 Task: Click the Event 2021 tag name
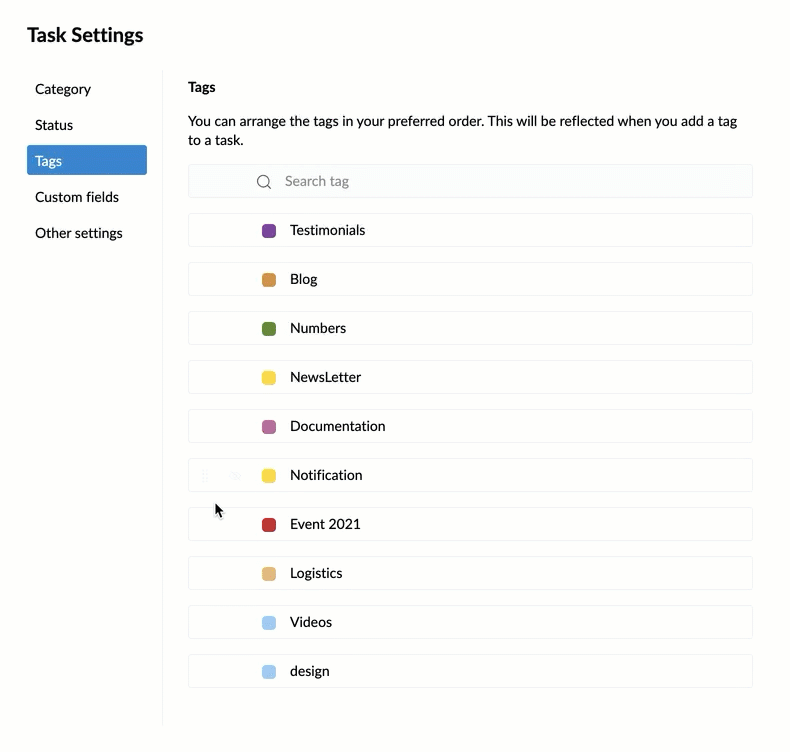coord(325,524)
